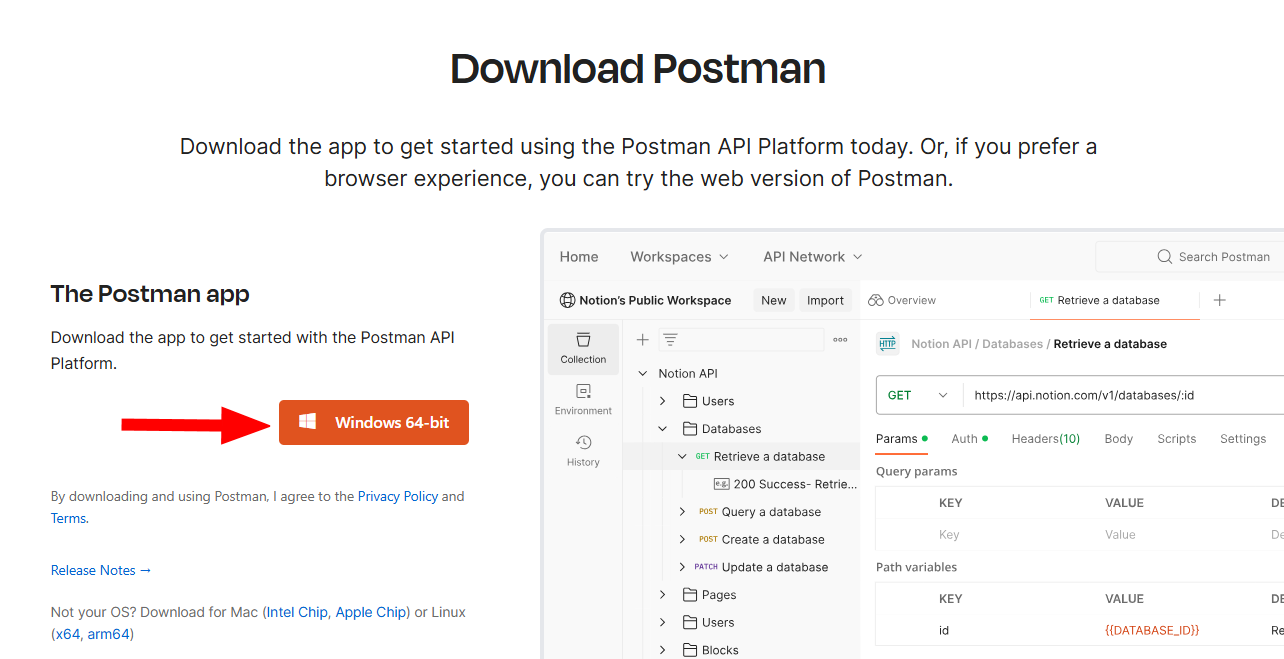
Task: Click the request URL input field
Action: pos(1120,395)
